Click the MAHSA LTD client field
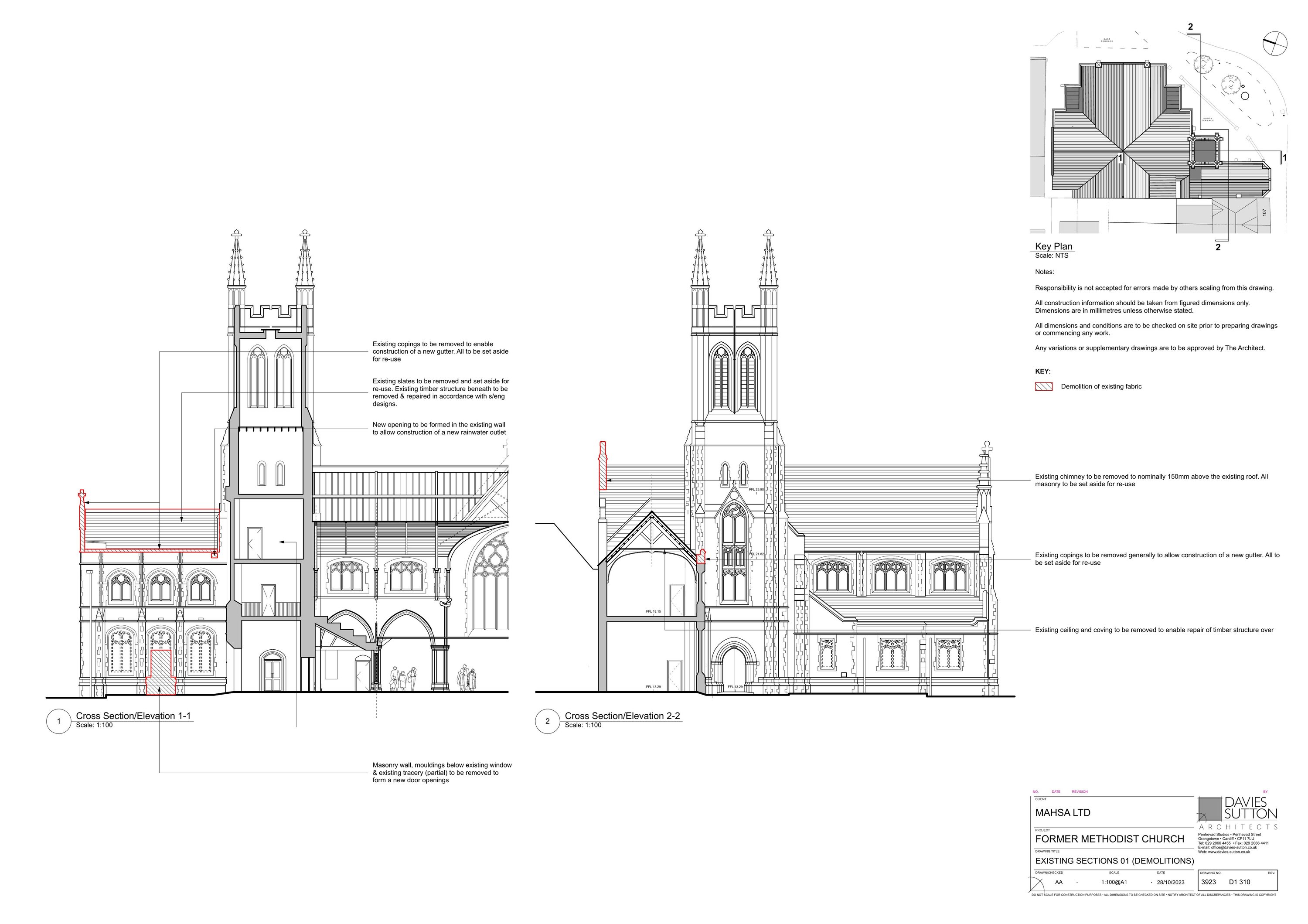1308x924 pixels. click(1063, 812)
